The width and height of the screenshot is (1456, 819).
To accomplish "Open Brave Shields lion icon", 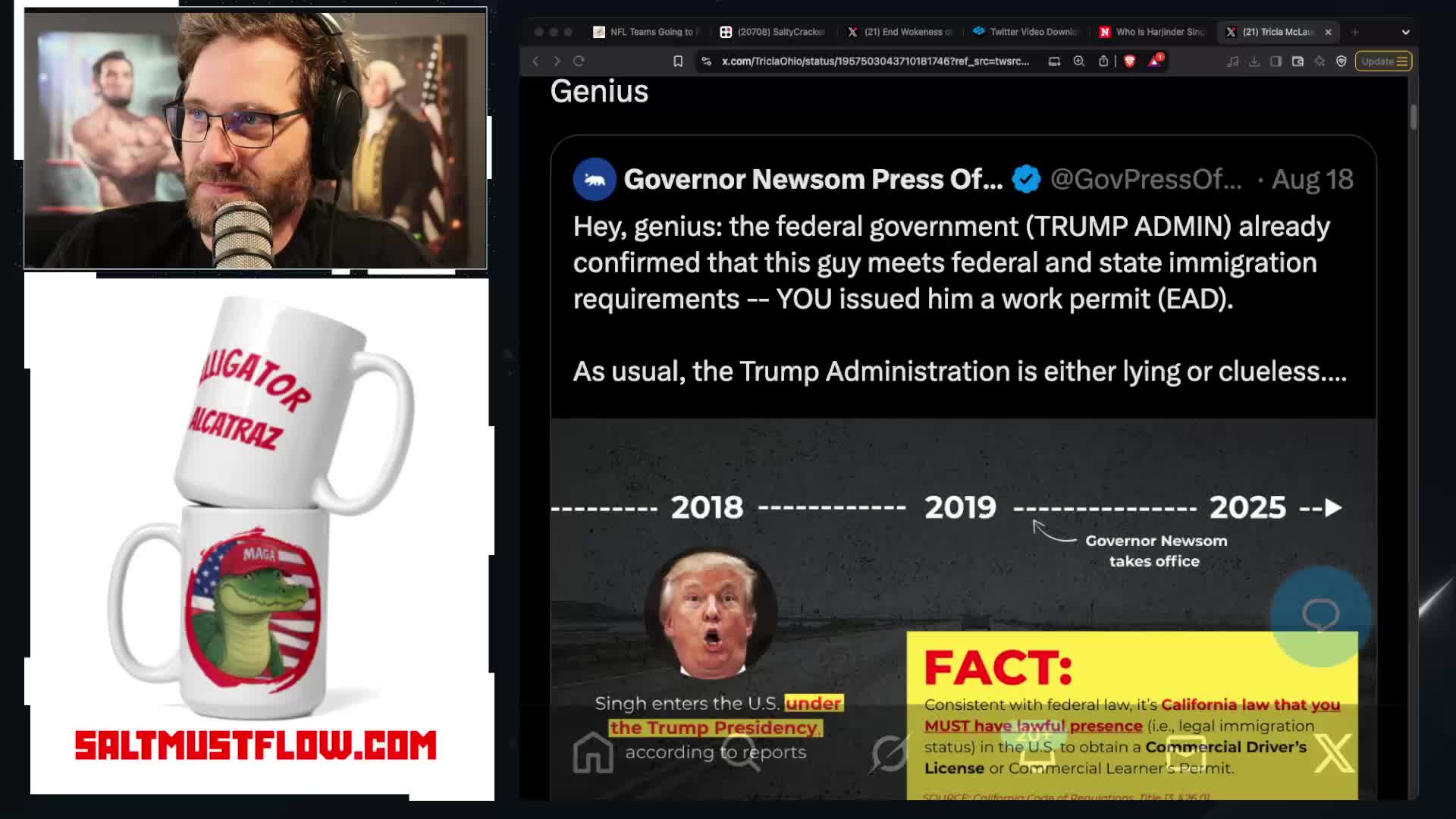I will (x=1130, y=61).
